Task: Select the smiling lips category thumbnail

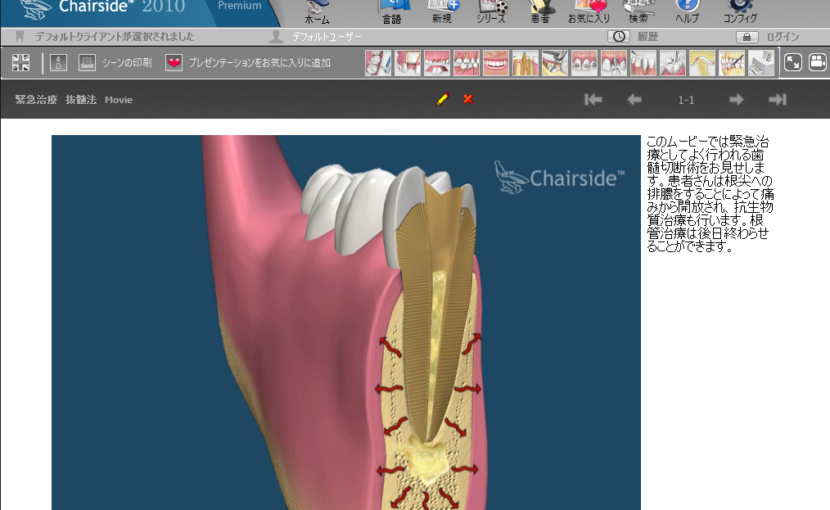Action: click(x=496, y=63)
